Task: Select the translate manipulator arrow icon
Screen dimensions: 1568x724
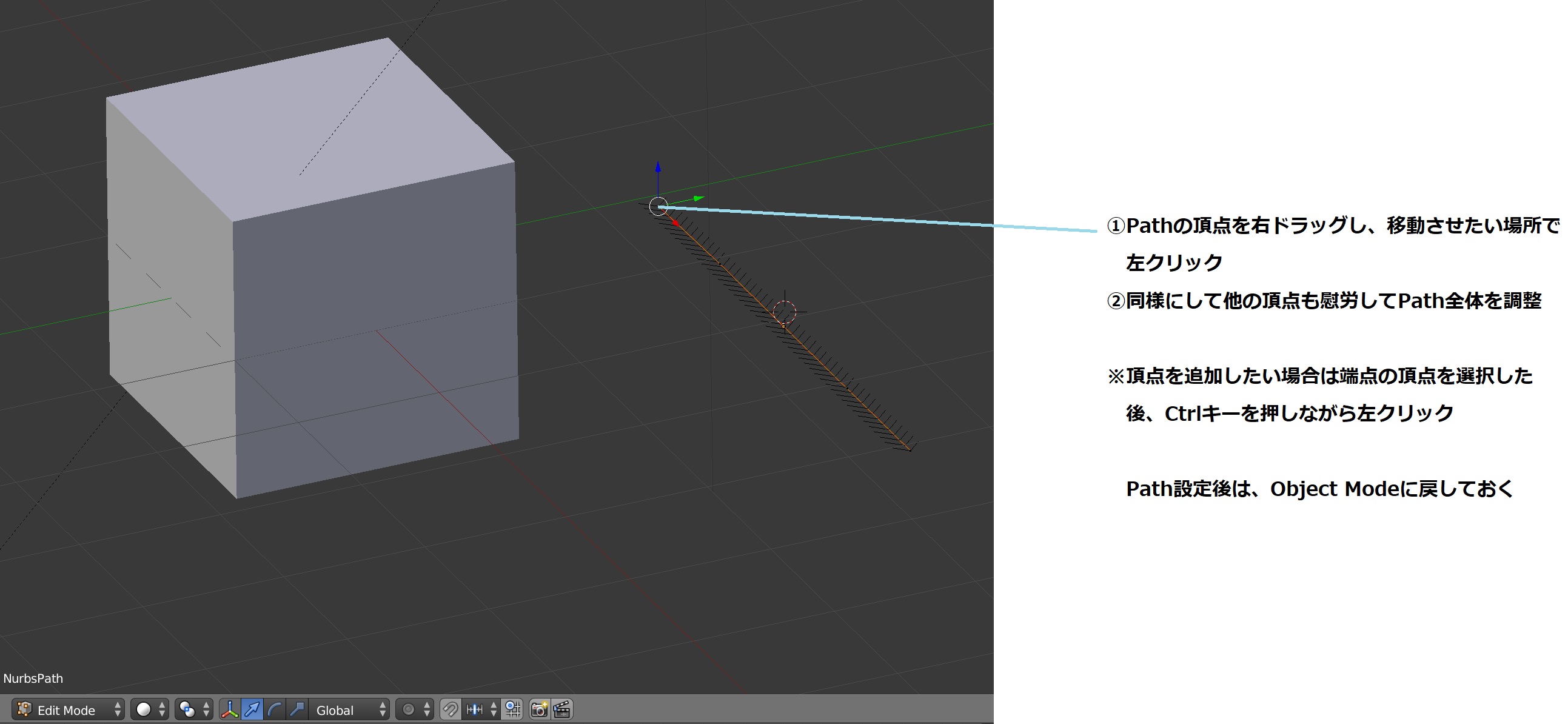Action: (252, 709)
